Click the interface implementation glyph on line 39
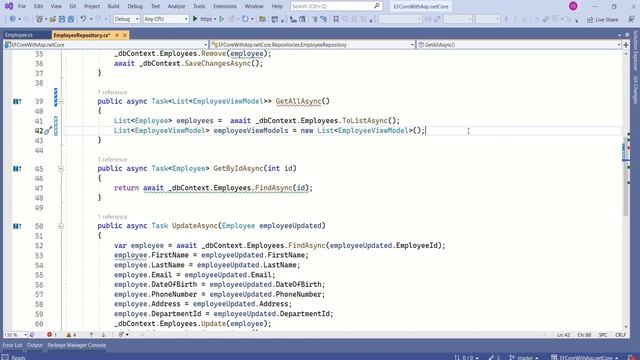The image size is (640, 360). (x=17, y=101)
